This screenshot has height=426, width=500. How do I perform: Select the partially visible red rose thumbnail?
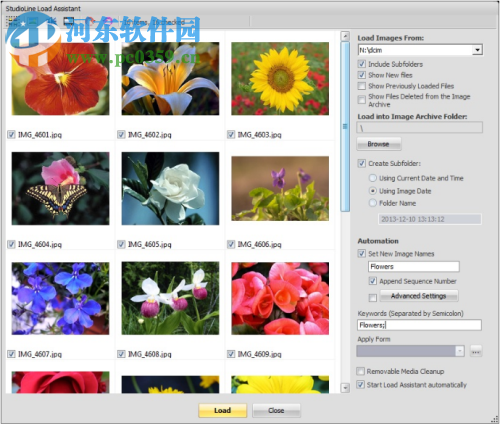[x=60, y=382]
